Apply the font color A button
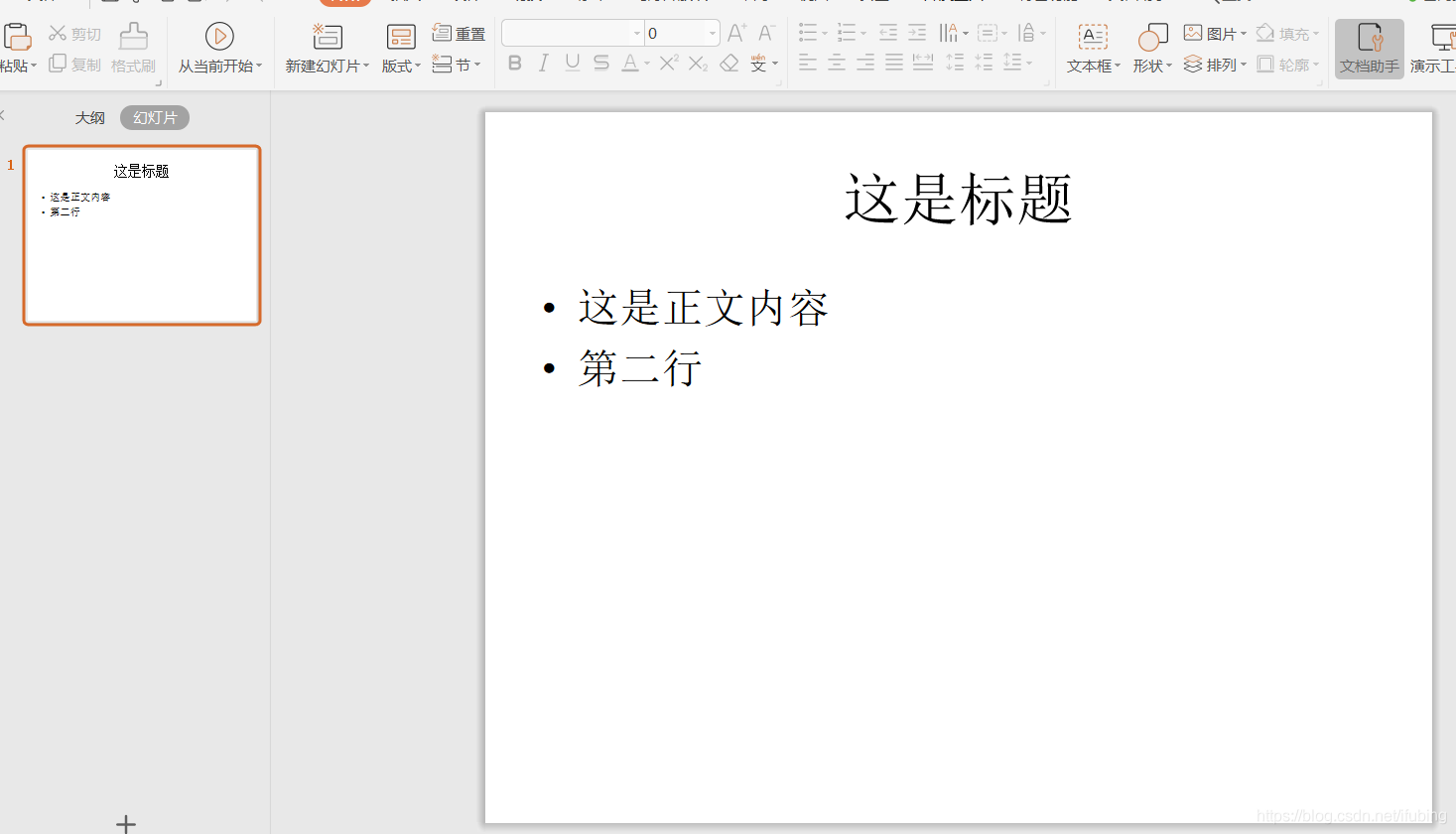Viewport: 1456px width, 834px height. [x=630, y=64]
